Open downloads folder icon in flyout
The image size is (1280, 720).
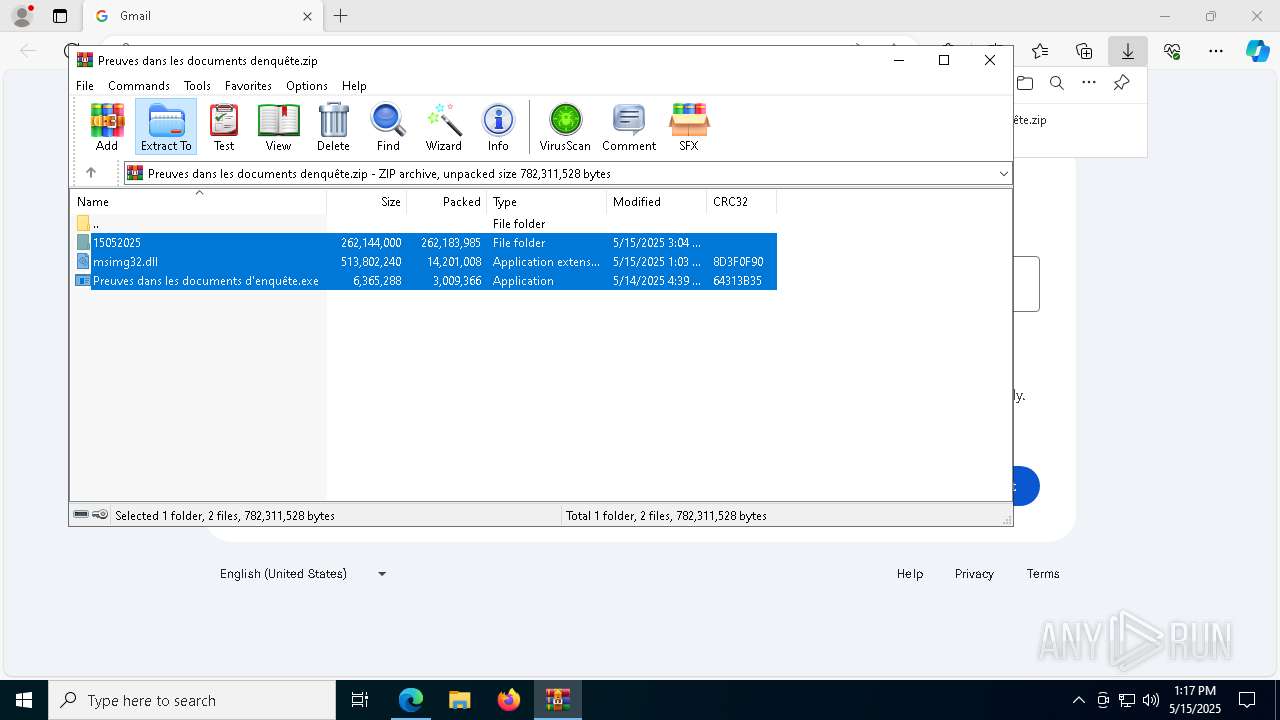(x=1025, y=83)
